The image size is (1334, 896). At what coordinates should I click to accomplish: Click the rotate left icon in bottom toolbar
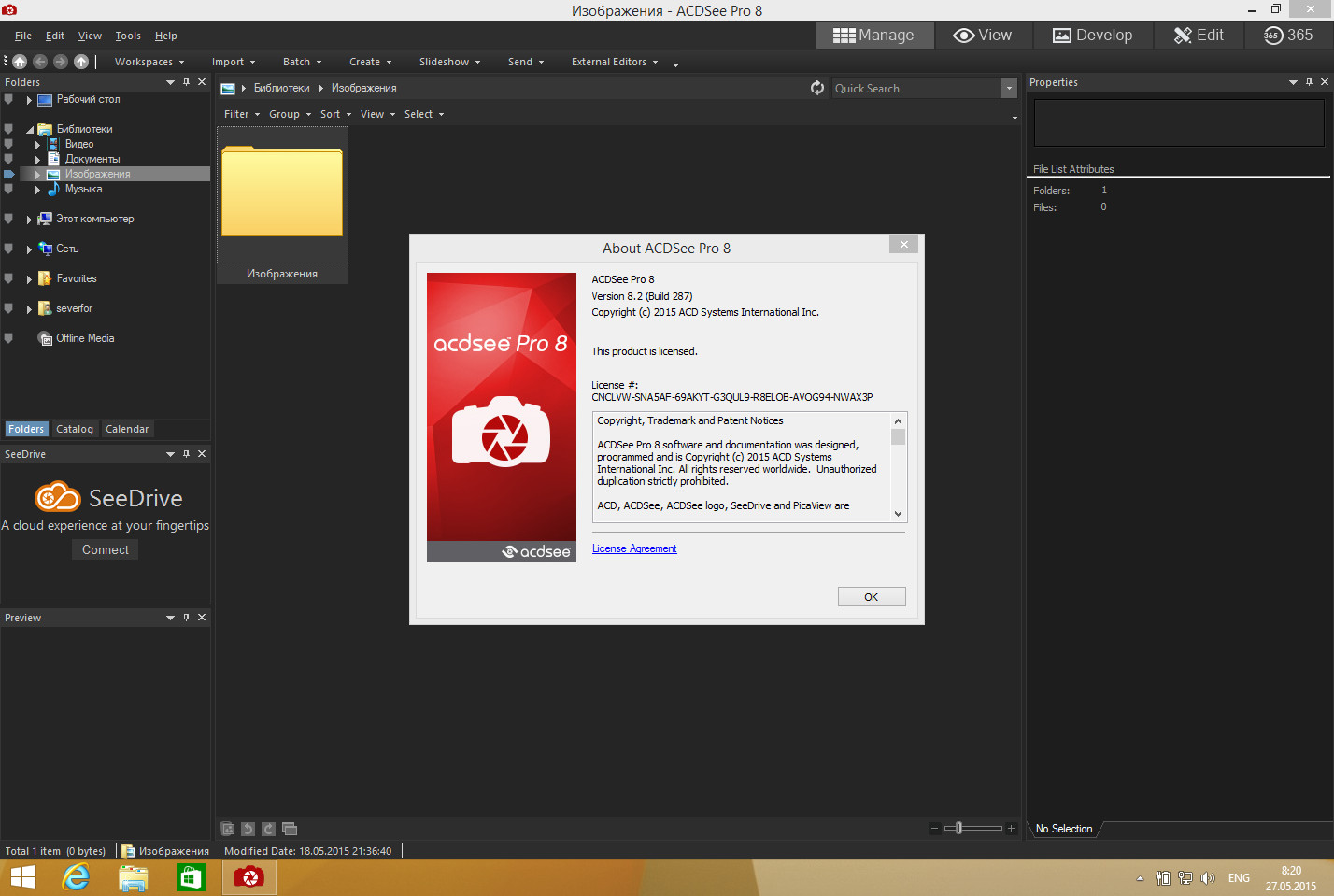pyautogui.click(x=248, y=829)
